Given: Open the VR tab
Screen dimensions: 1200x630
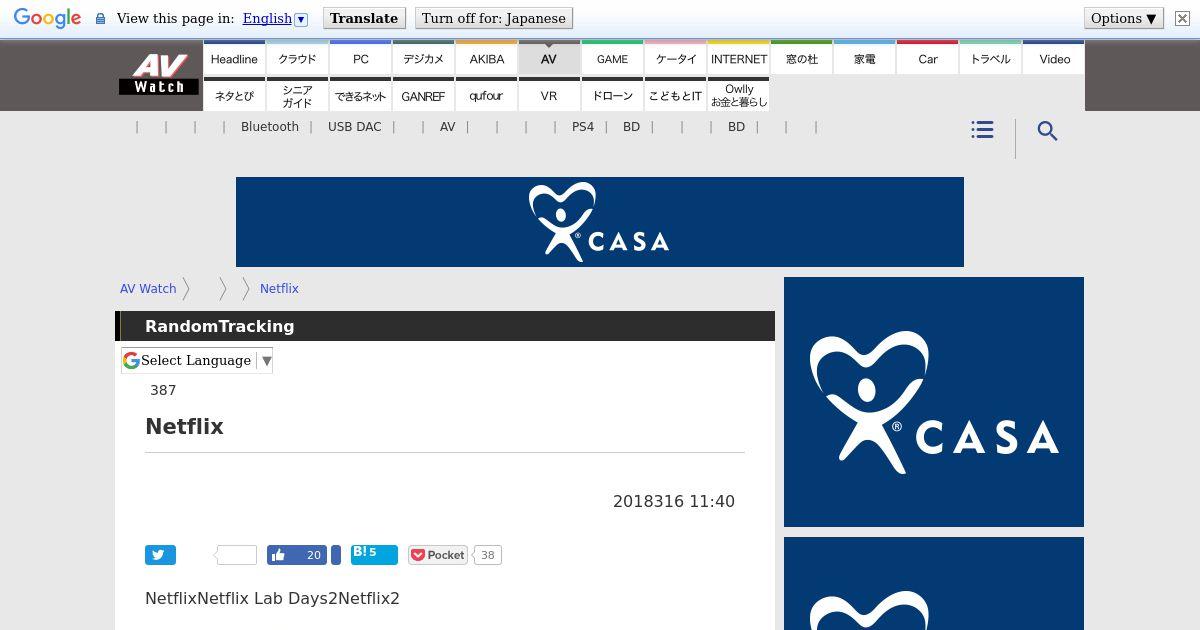Looking at the screenshot, I should [x=549, y=95].
